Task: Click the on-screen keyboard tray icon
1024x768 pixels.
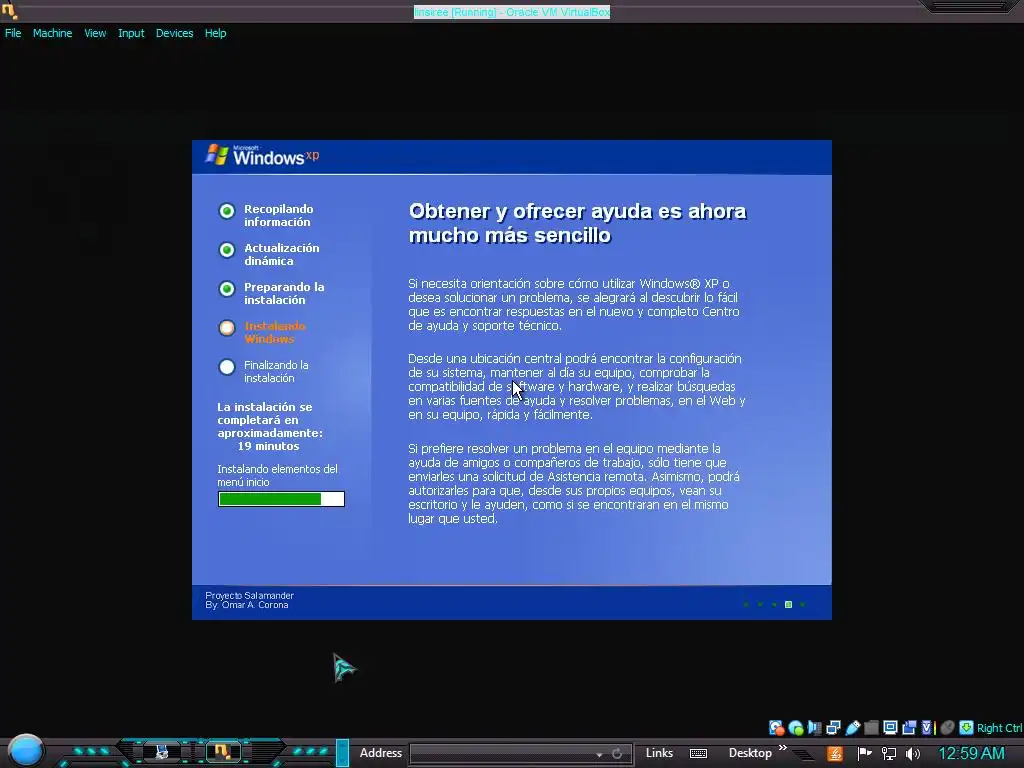Action: click(x=698, y=754)
